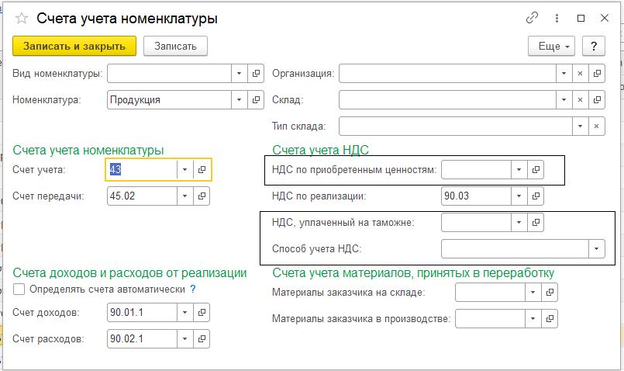Expand the Организация dropdown

point(564,73)
